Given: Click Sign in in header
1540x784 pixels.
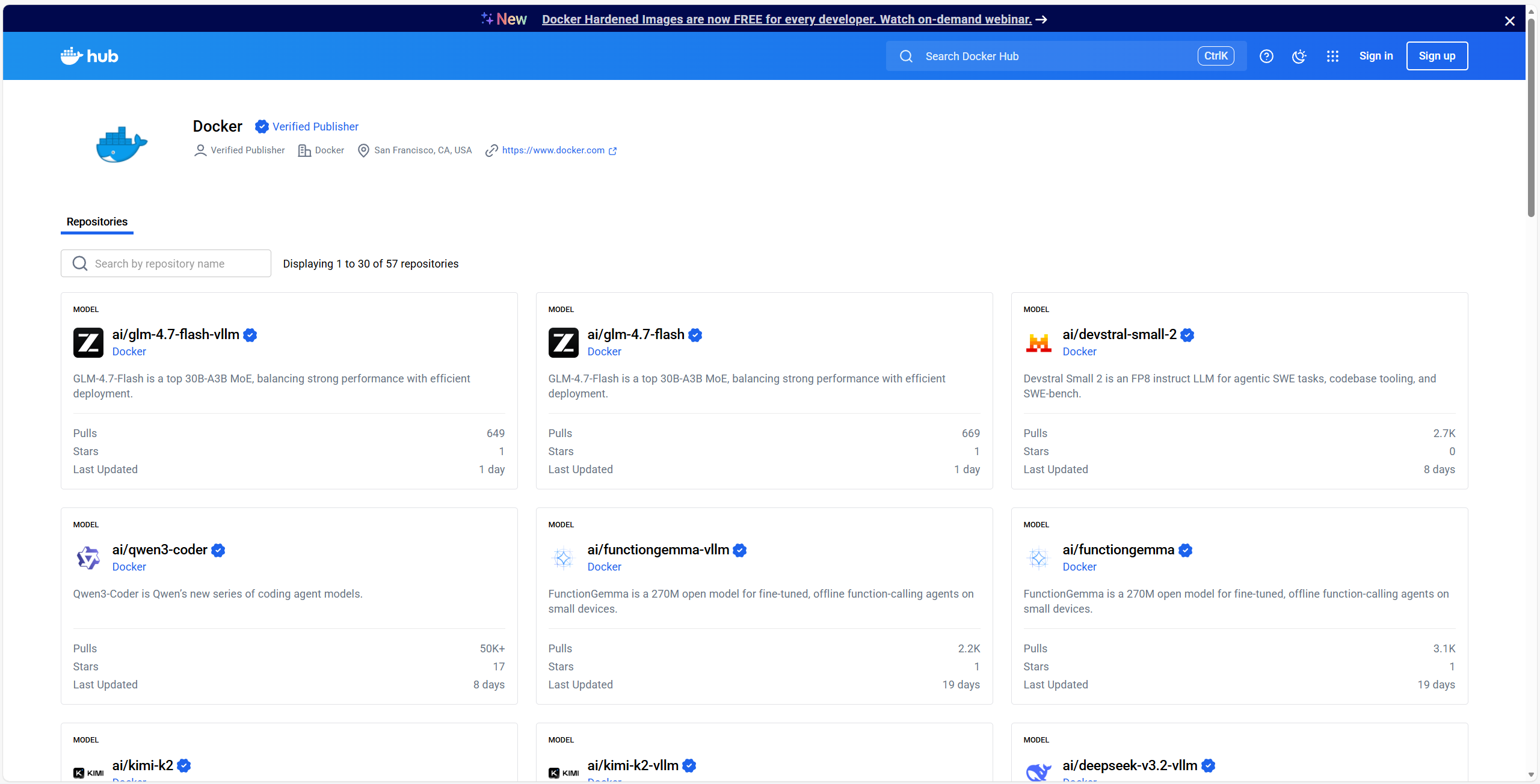Looking at the screenshot, I should (1376, 56).
